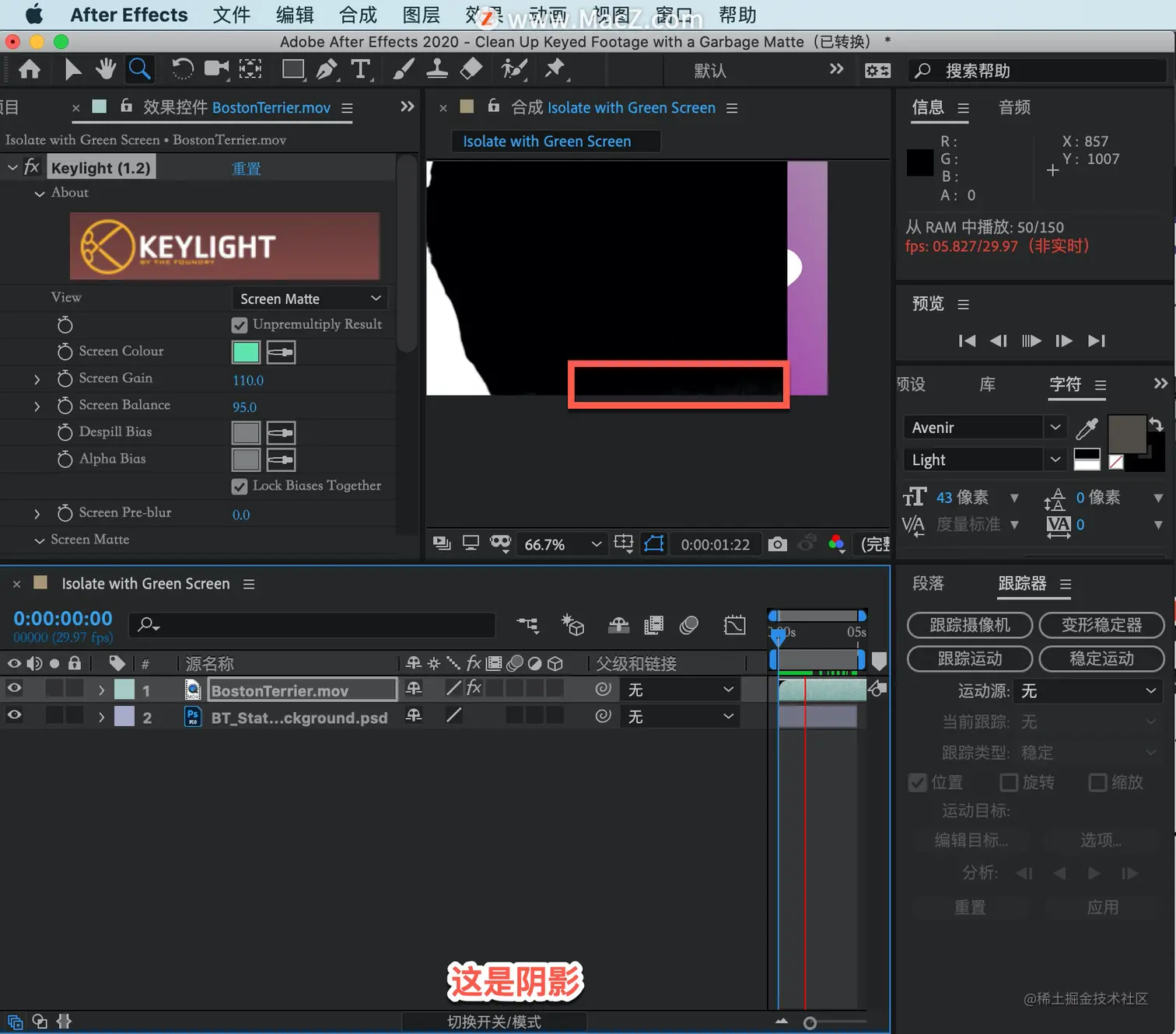Select the Home tool icon

[30, 70]
